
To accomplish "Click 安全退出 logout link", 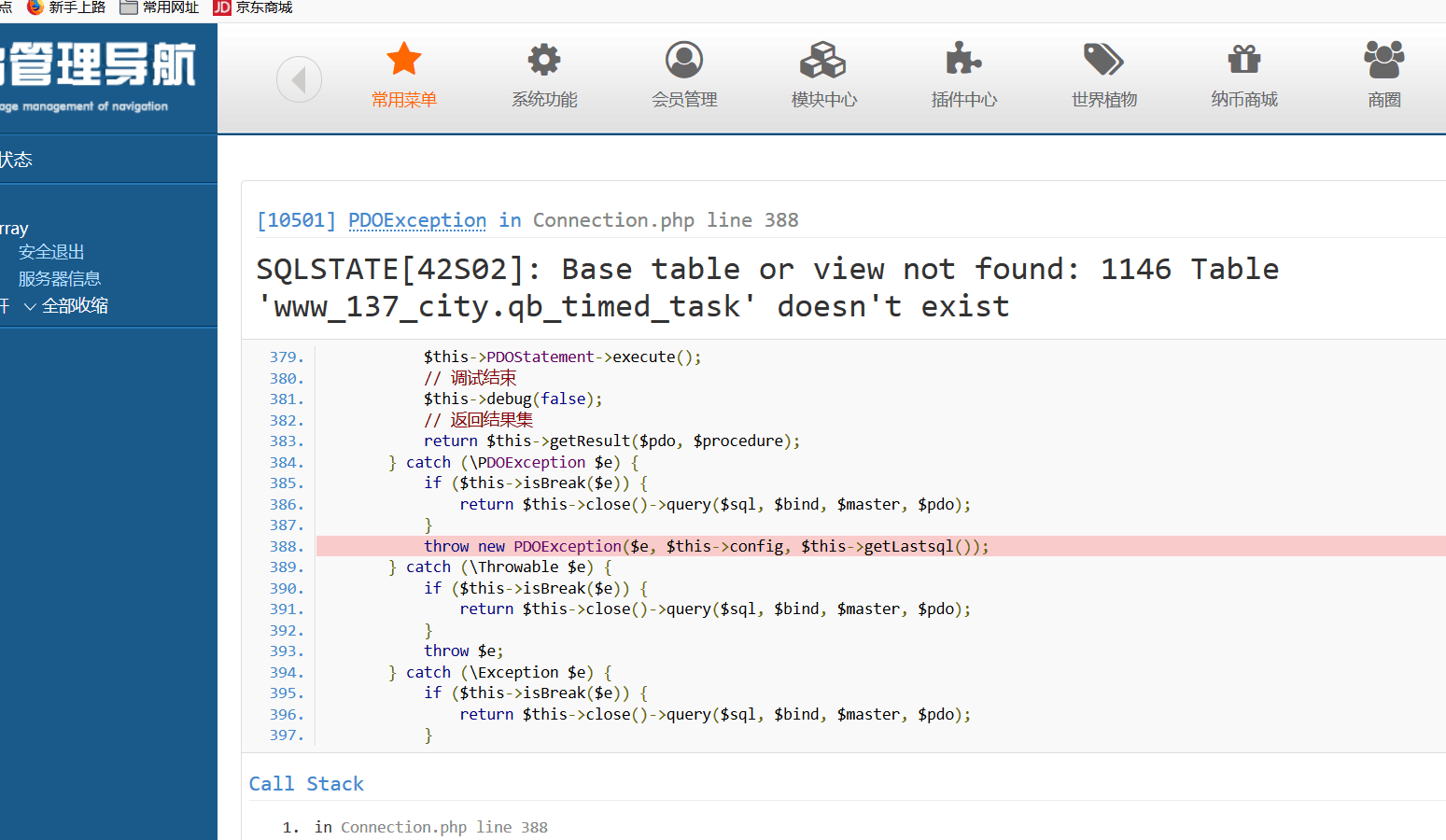I will click(x=51, y=252).
